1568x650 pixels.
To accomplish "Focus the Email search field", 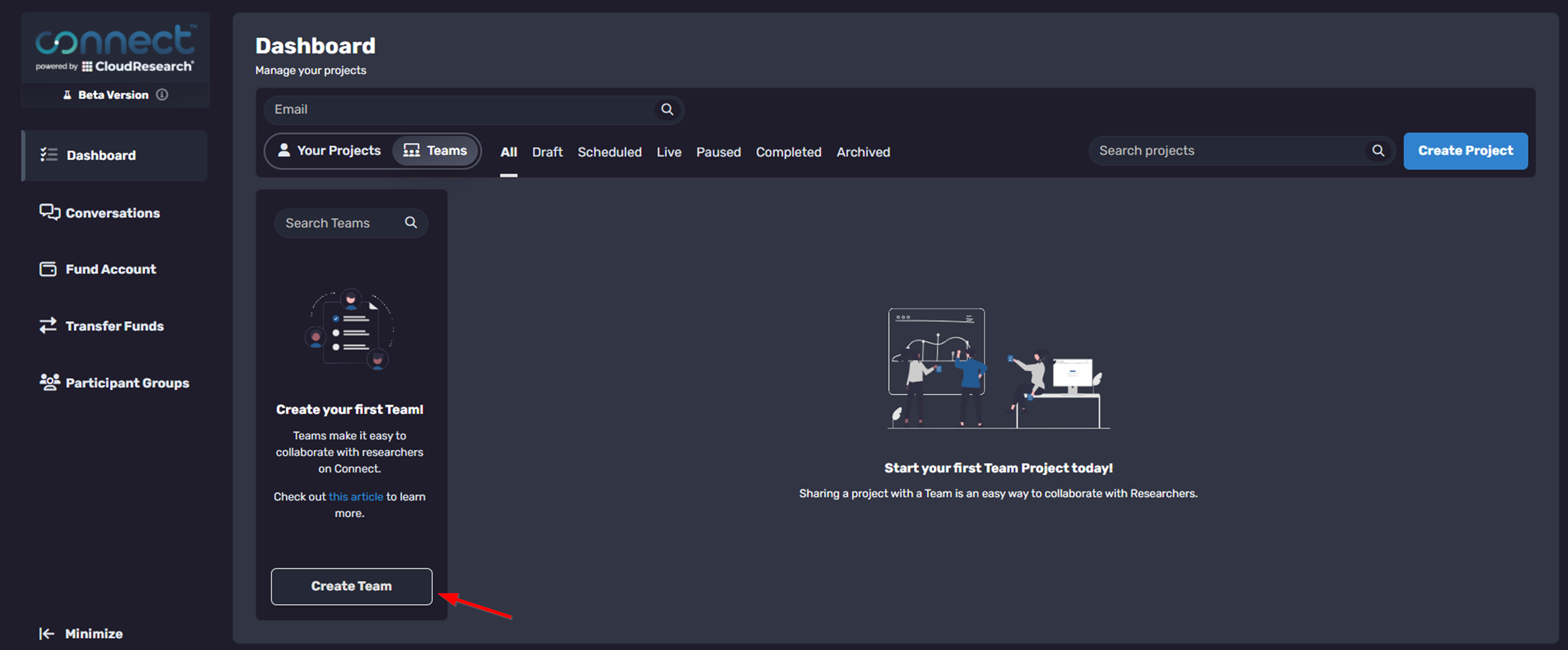I will coord(474,110).
